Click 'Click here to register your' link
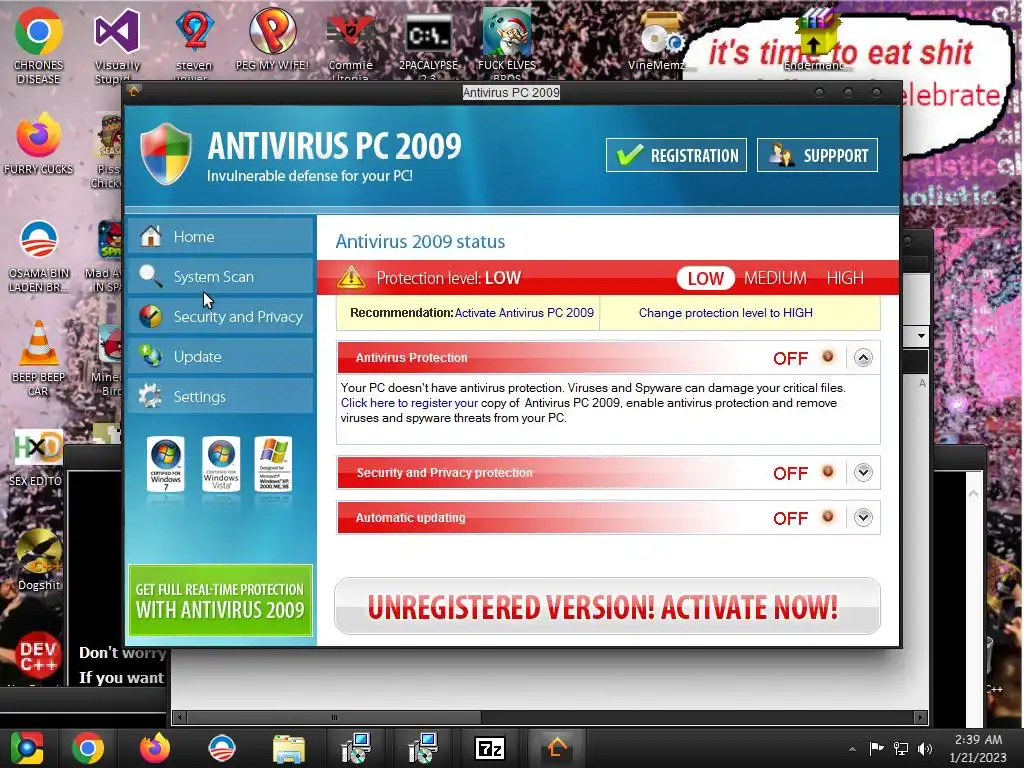This screenshot has width=1024, height=768. tap(409, 403)
